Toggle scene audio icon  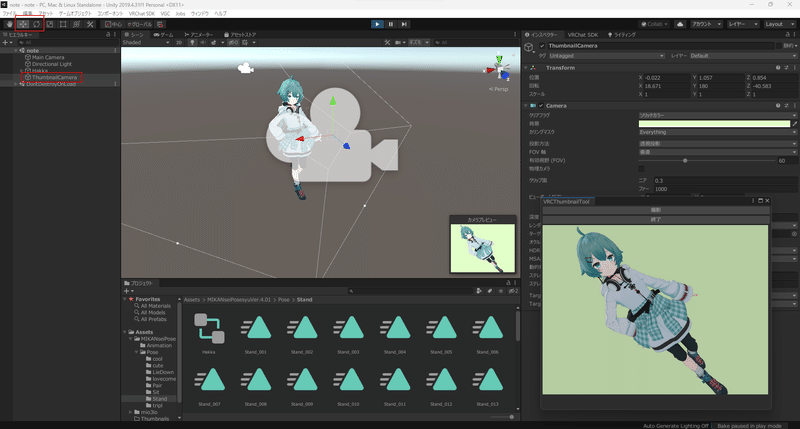pyautogui.click(x=203, y=42)
